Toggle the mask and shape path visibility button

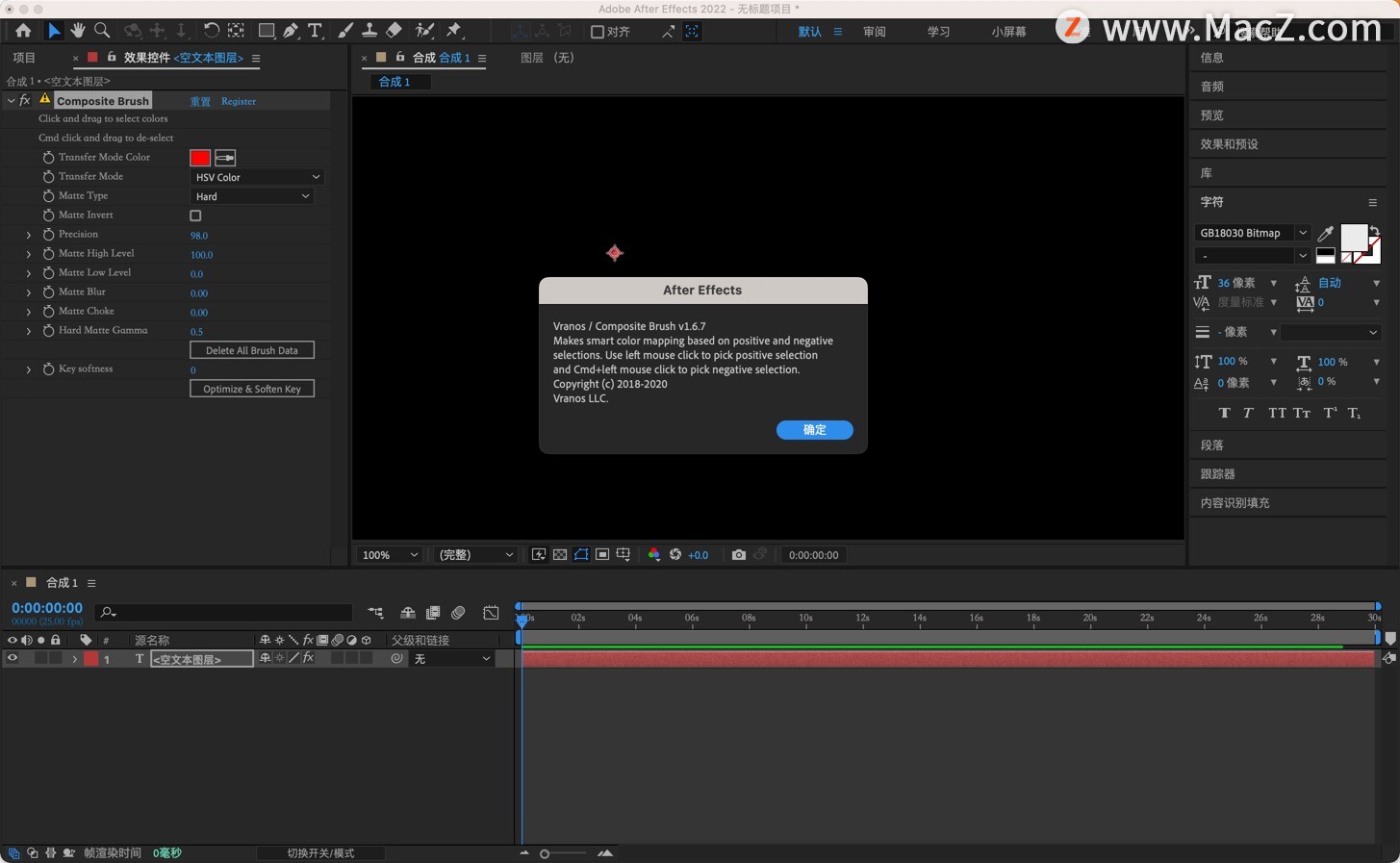point(581,555)
